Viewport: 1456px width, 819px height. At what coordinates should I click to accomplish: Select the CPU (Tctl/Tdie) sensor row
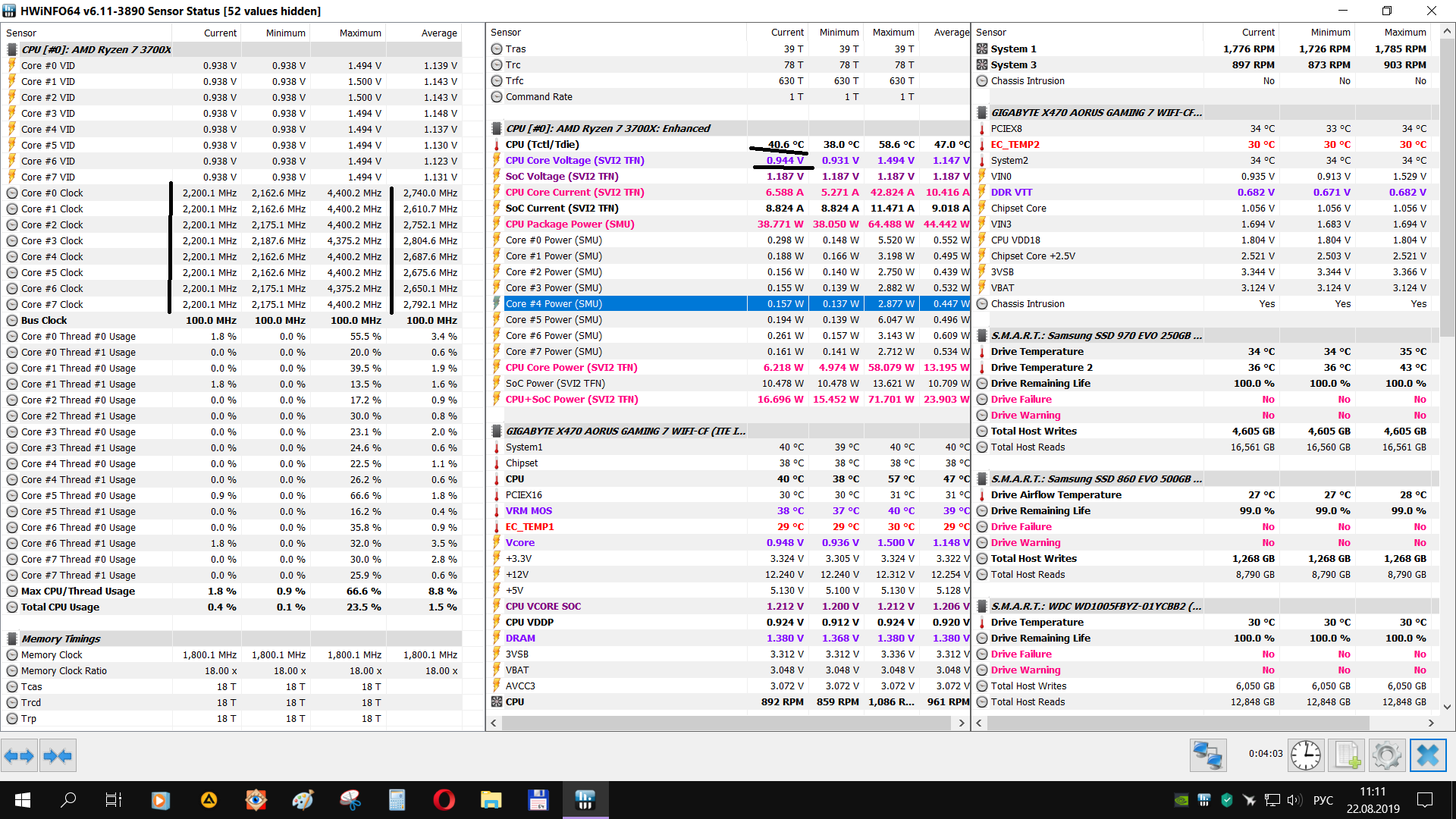(x=541, y=144)
